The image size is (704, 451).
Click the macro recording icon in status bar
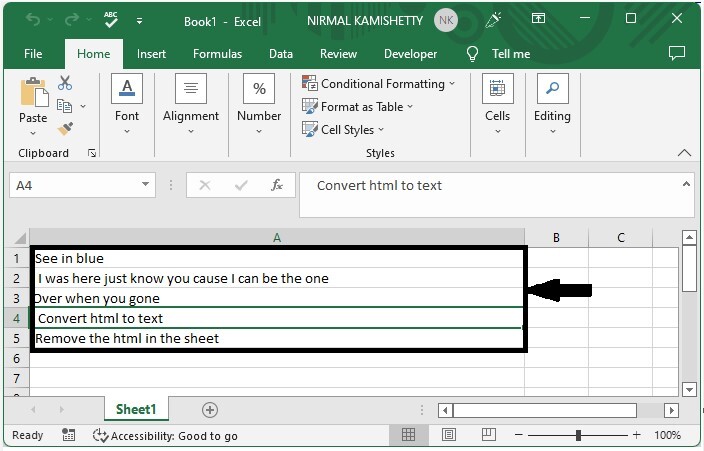pos(68,435)
